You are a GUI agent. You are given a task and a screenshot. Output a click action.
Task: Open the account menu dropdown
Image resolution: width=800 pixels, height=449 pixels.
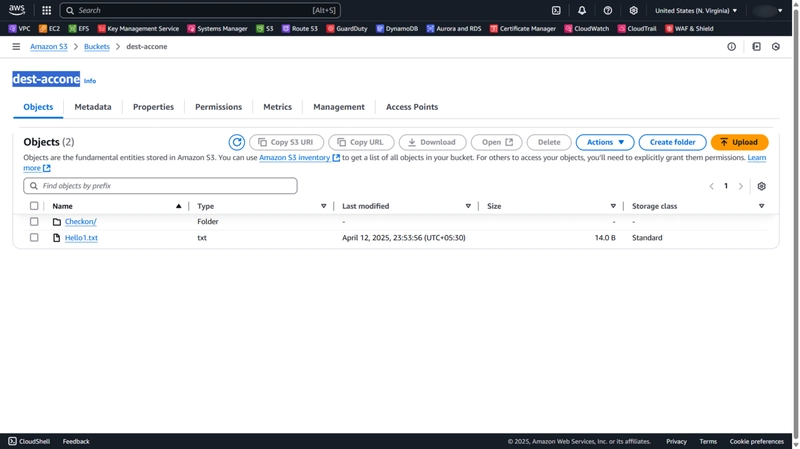(767, 10)
